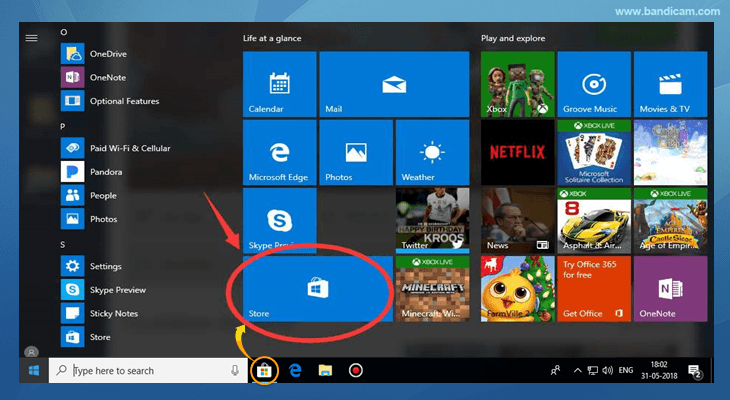Expand the hamburger menu in Start
This screenshot has height=400, width=730.
(x=31, y=37)
